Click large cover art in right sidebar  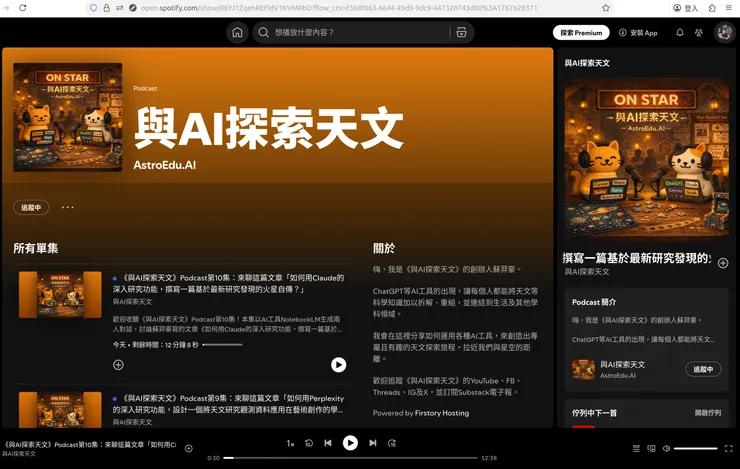tap(646, 158)
